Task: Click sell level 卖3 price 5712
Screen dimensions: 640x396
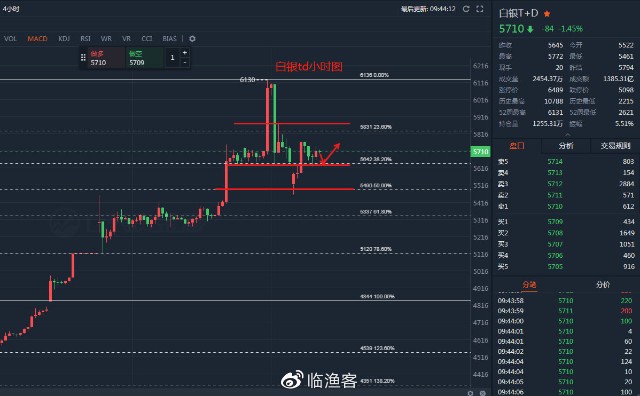Action: (x=555, y=184)
